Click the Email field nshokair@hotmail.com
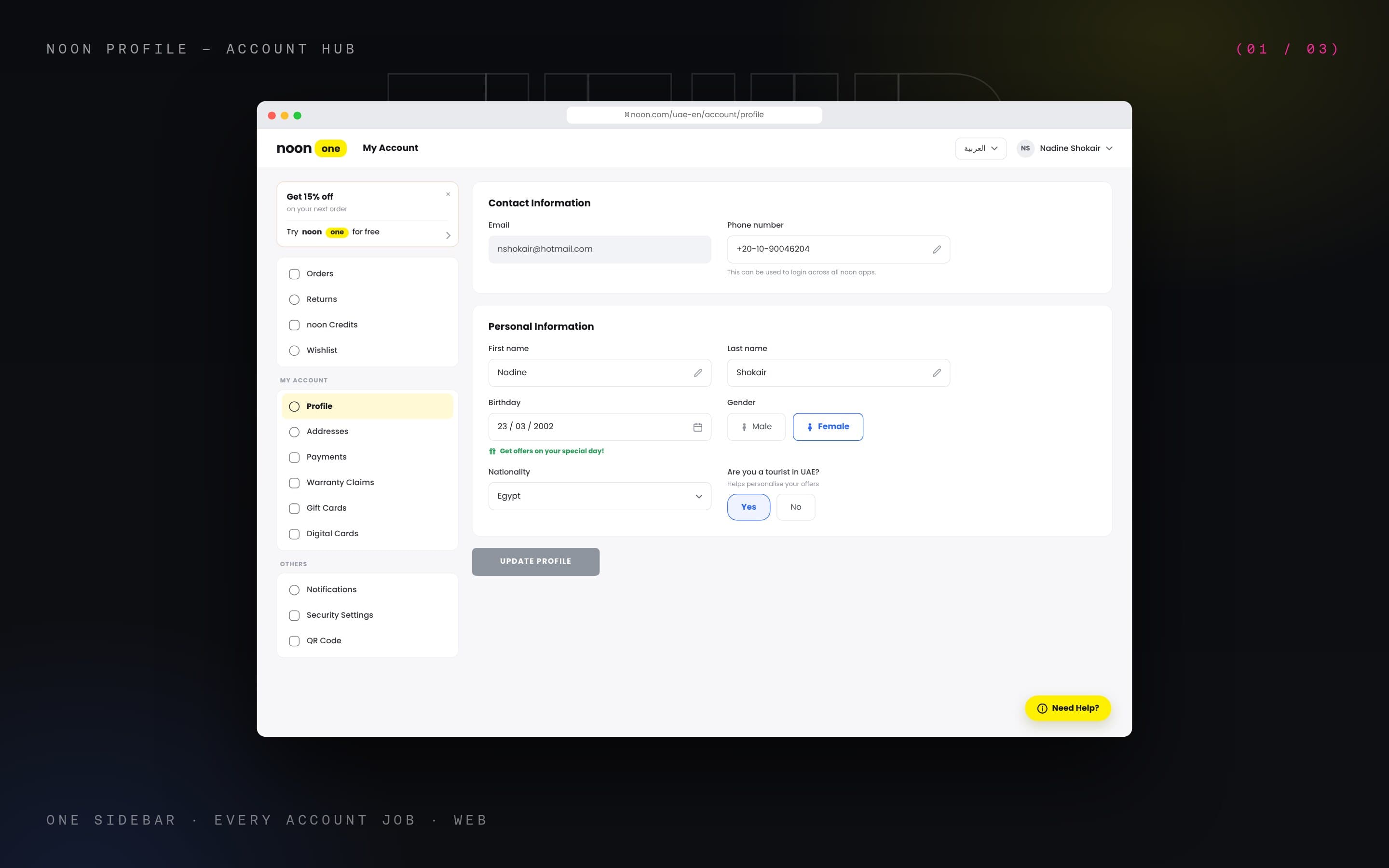This screenshot has height=868, width=1389. point(600,250)
